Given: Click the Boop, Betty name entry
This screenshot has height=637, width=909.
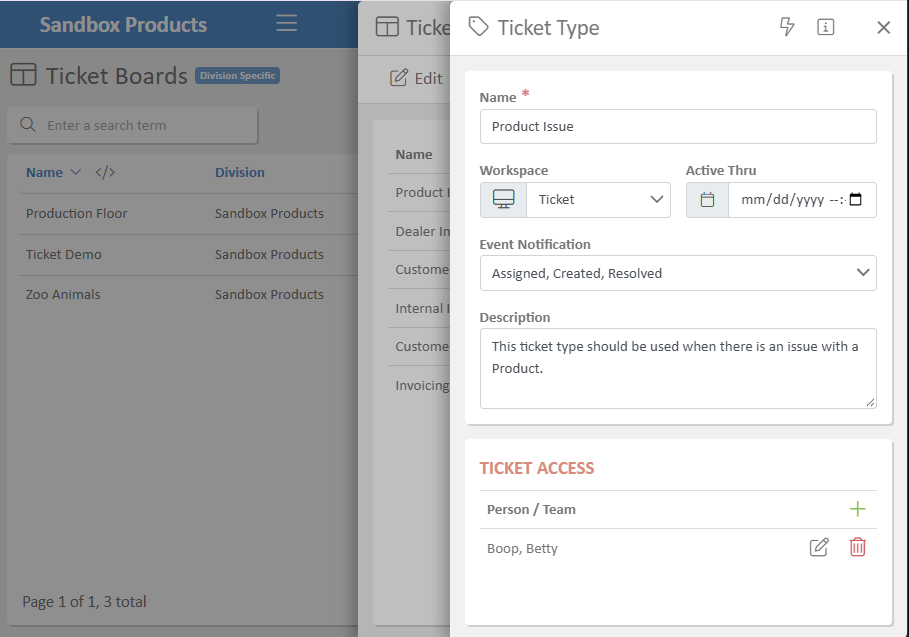Looking at the screenshot, I should point(522,548).
